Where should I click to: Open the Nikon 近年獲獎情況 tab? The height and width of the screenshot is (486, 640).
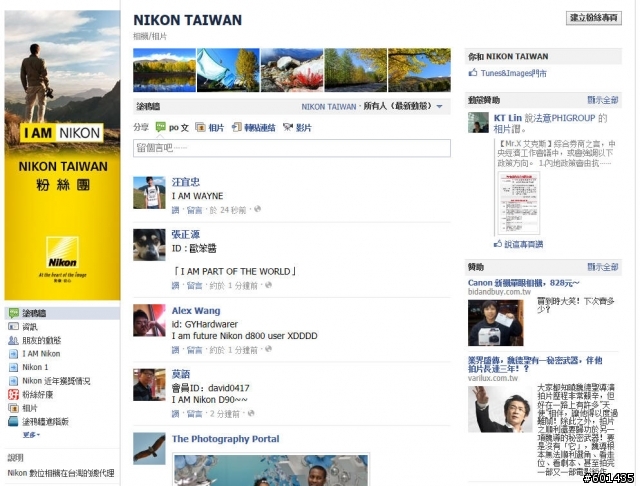[x=56, y=381]
